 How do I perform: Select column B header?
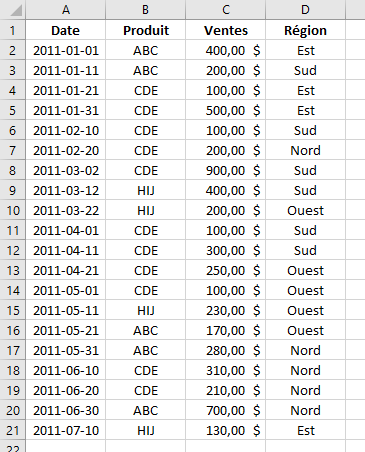click(146, 10)
